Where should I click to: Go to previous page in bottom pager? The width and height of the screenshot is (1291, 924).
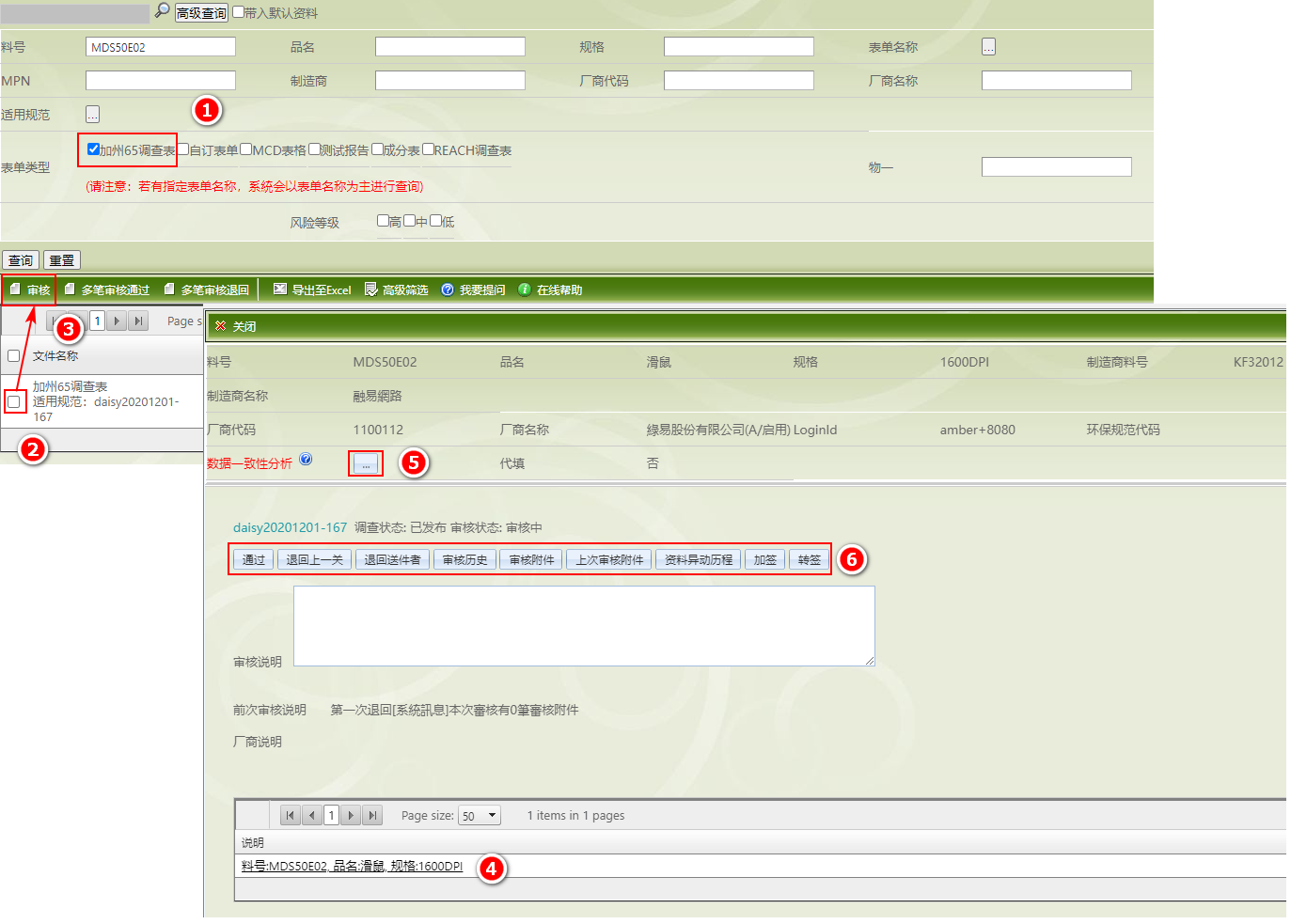coord(311,815)
